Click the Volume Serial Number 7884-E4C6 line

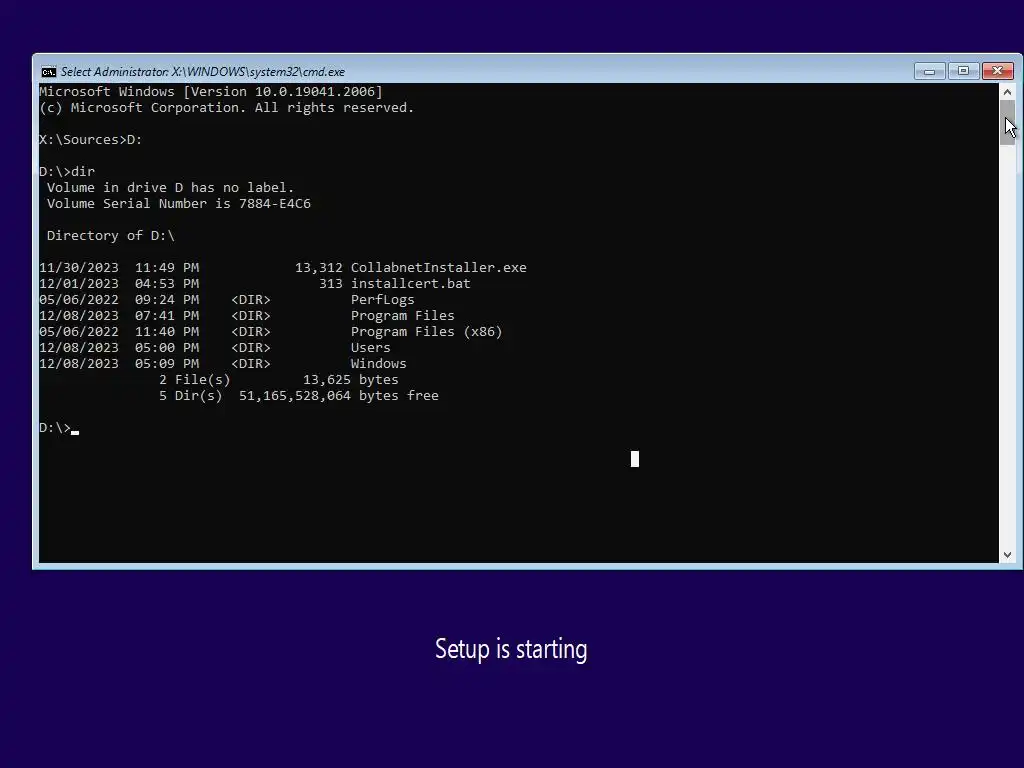(178, 204)
